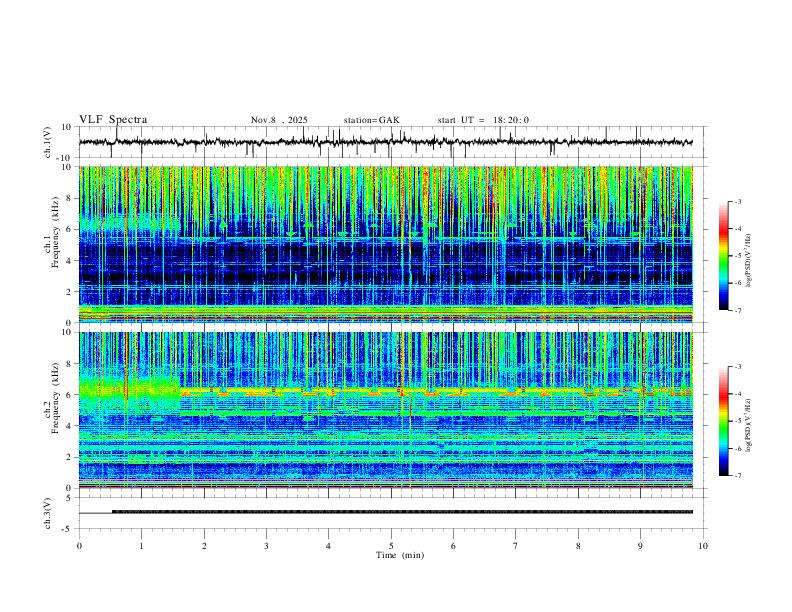Click the "ch.3(V)" axis label

click(x=48, y=513)
